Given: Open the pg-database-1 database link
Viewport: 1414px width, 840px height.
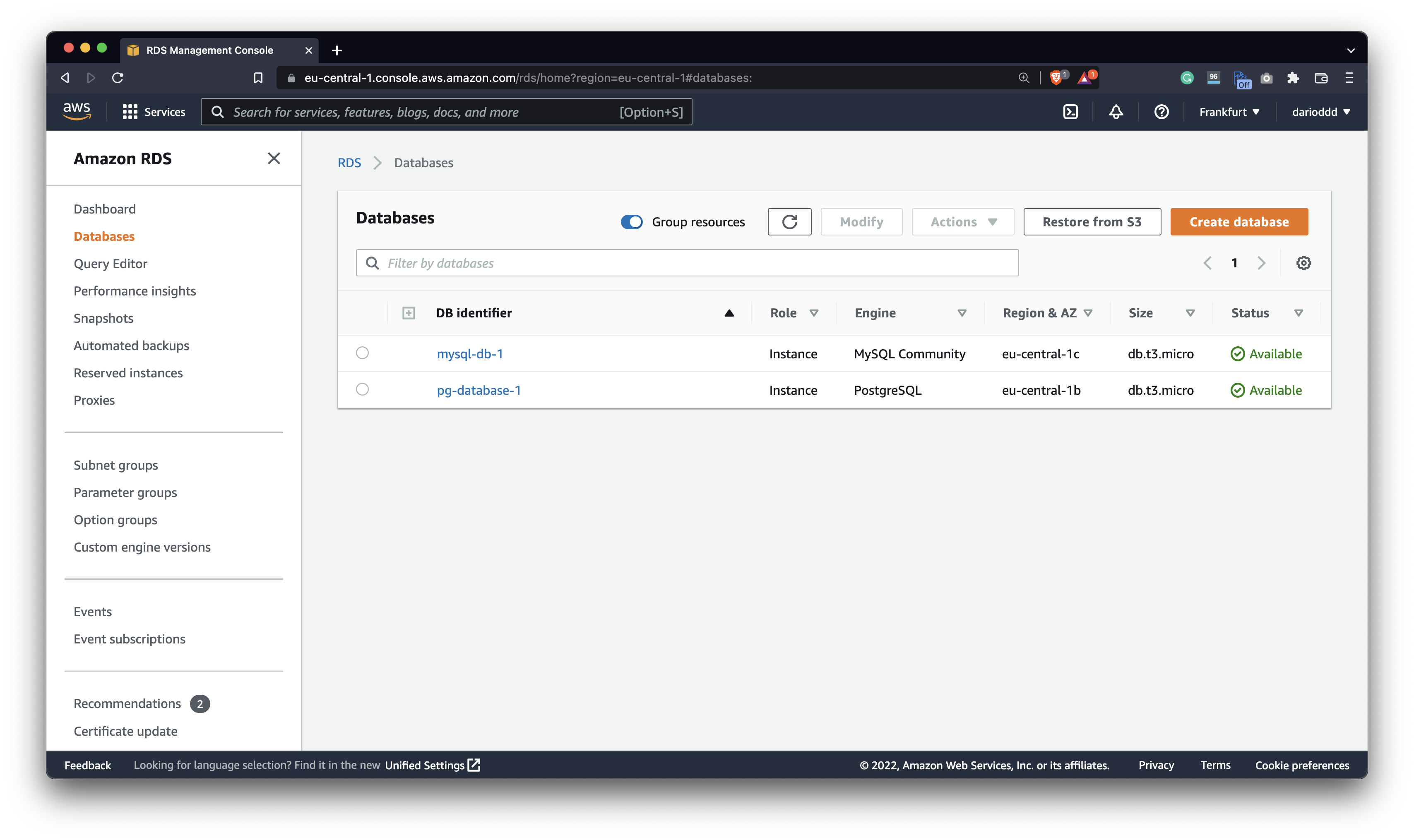Looking at the screenshot, I should click(x=479, y=390).
